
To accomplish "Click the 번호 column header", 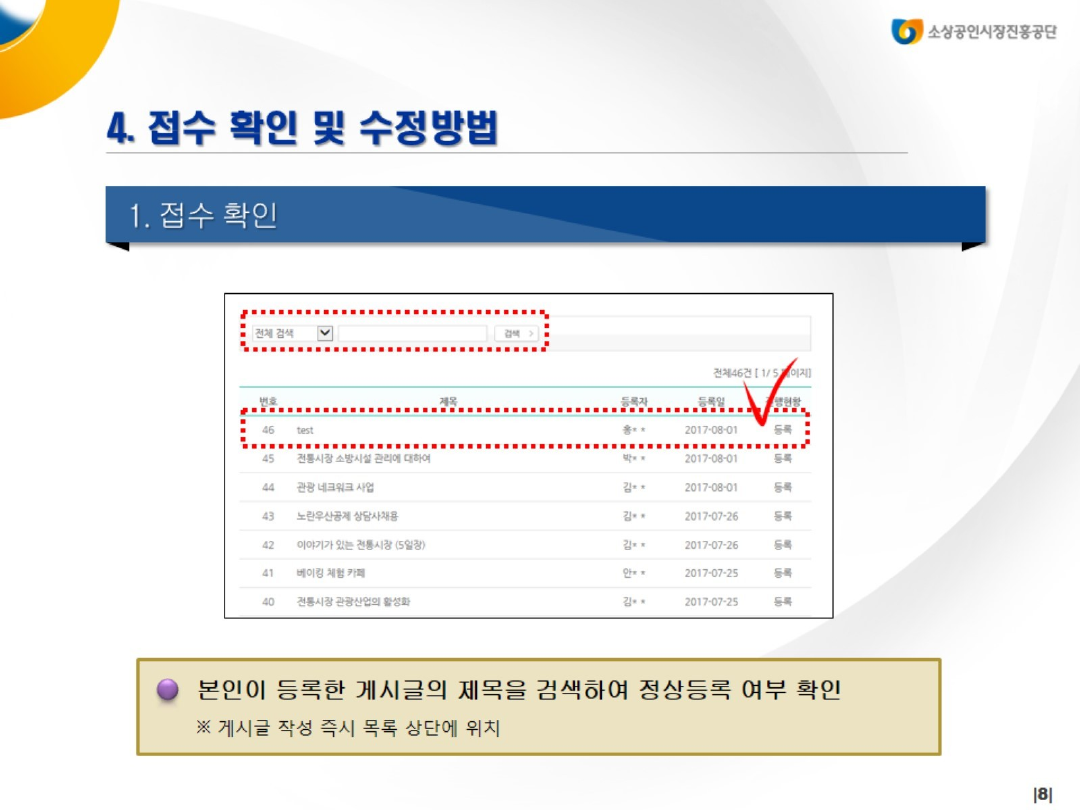I will pos(268,402).
